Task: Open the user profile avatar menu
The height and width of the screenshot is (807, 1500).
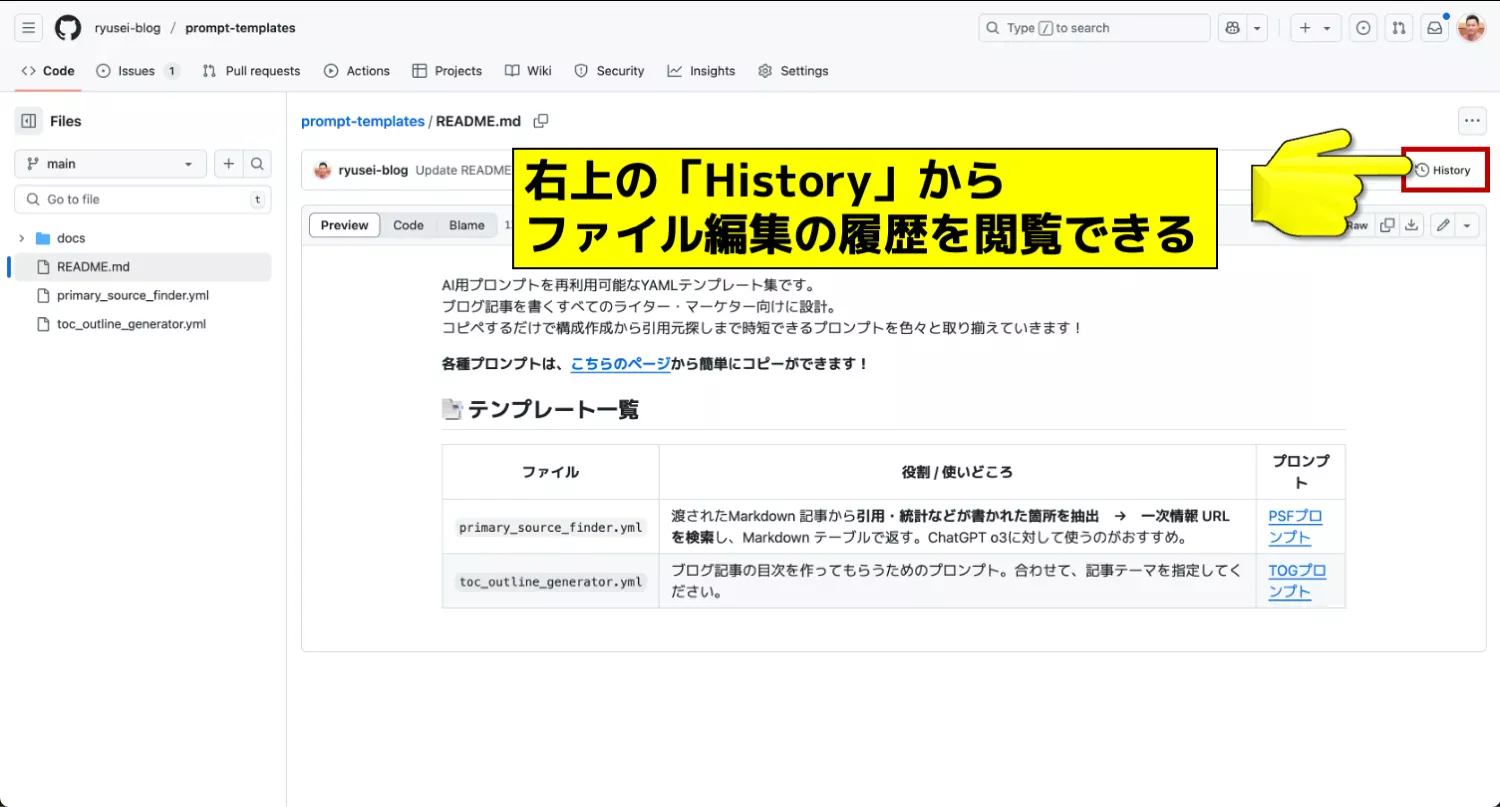Action: 1471,28
